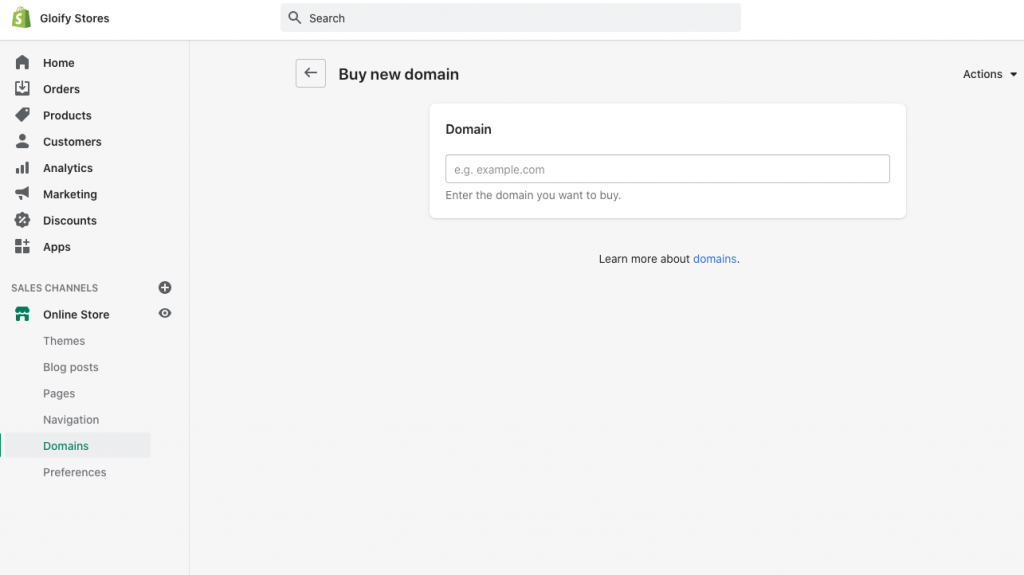1024x575 pixels.
Task: Open the Home icon in sidebar
Action: click(x=22, y=62)
